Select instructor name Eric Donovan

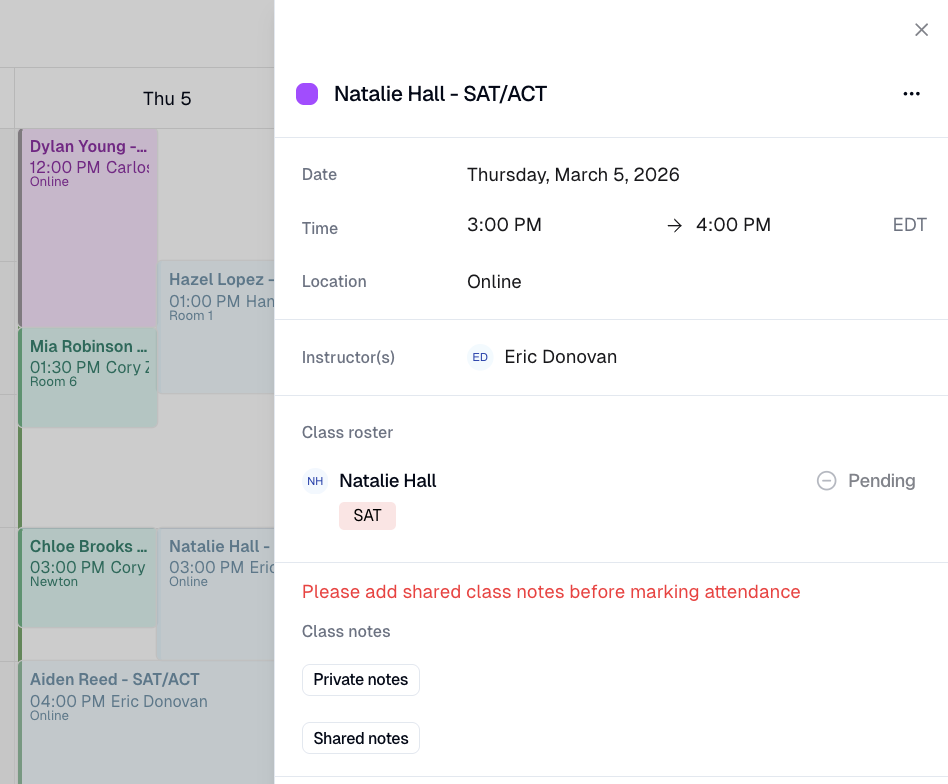pyautogui.click(x=560, y=357)
